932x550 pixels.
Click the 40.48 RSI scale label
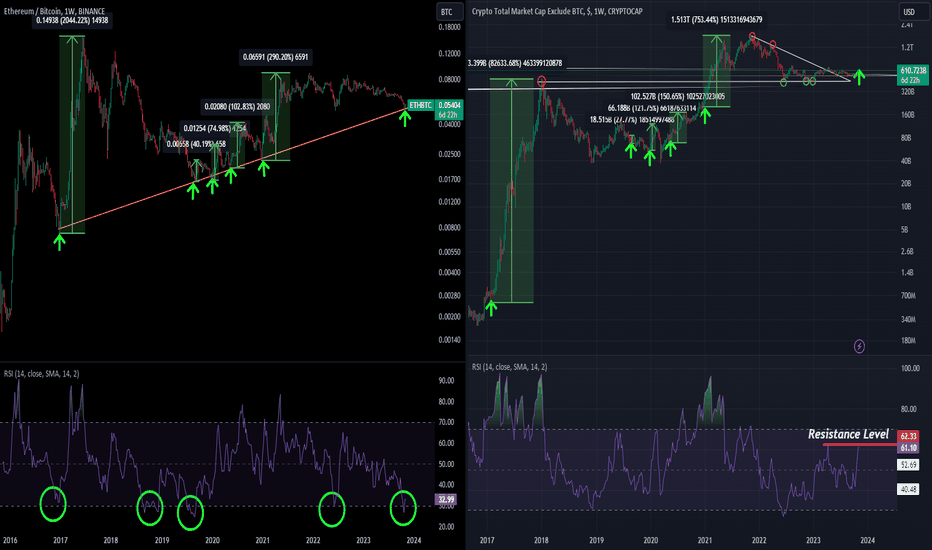click(x=908, y=489)
